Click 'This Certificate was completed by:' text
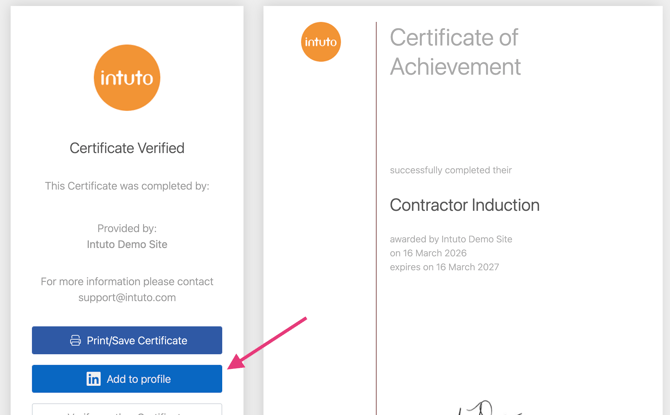Viewport: 670px width, 415px height. pos(127,186)
